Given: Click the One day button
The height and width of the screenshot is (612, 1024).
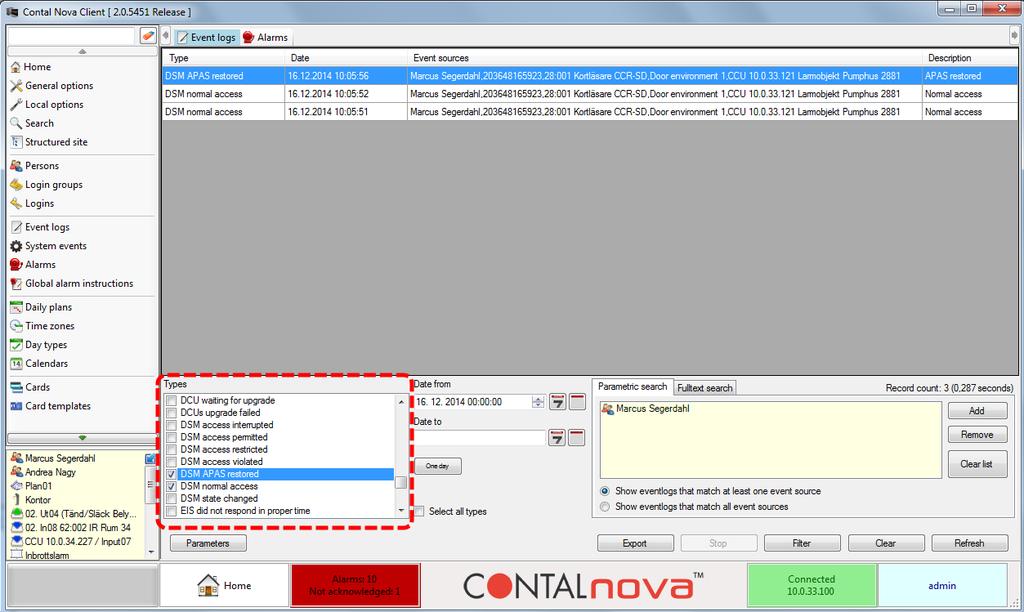Looking at the screenshot, I should [438, 466].
